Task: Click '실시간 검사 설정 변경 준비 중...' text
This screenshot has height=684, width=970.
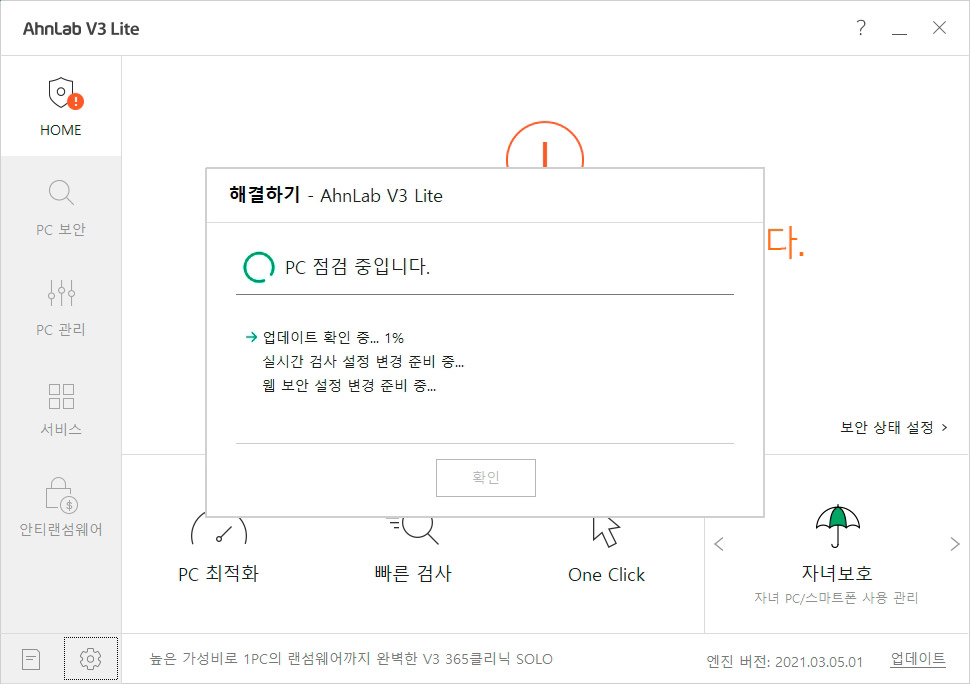Action: [x=363, y=361]
